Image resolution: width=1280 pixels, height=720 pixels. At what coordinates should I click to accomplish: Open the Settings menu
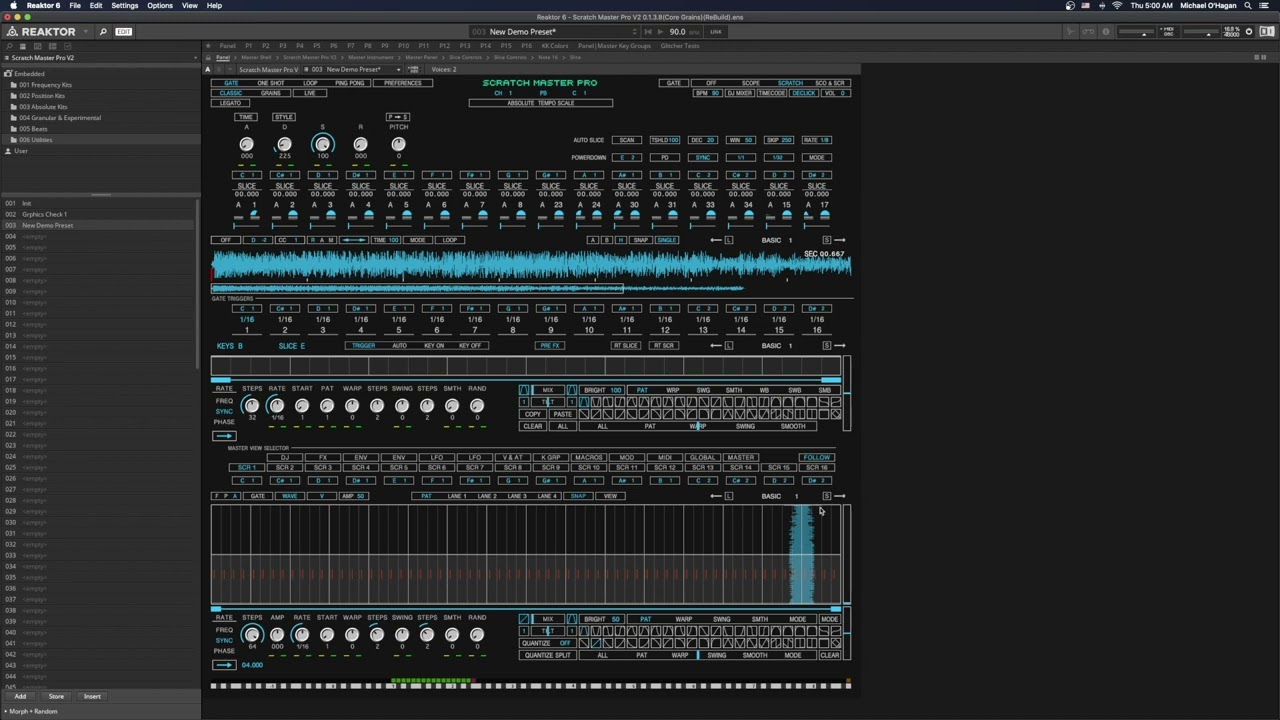124,6
